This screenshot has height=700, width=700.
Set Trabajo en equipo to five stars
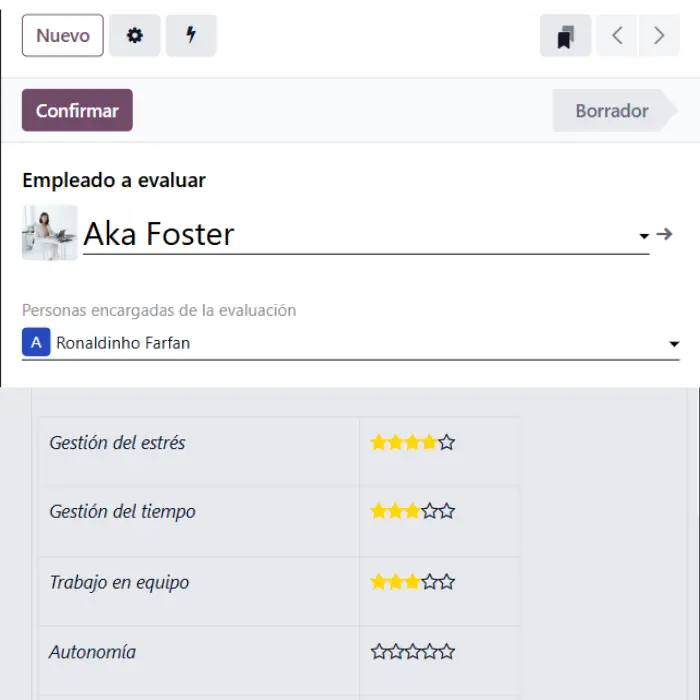tap(447, 582)
